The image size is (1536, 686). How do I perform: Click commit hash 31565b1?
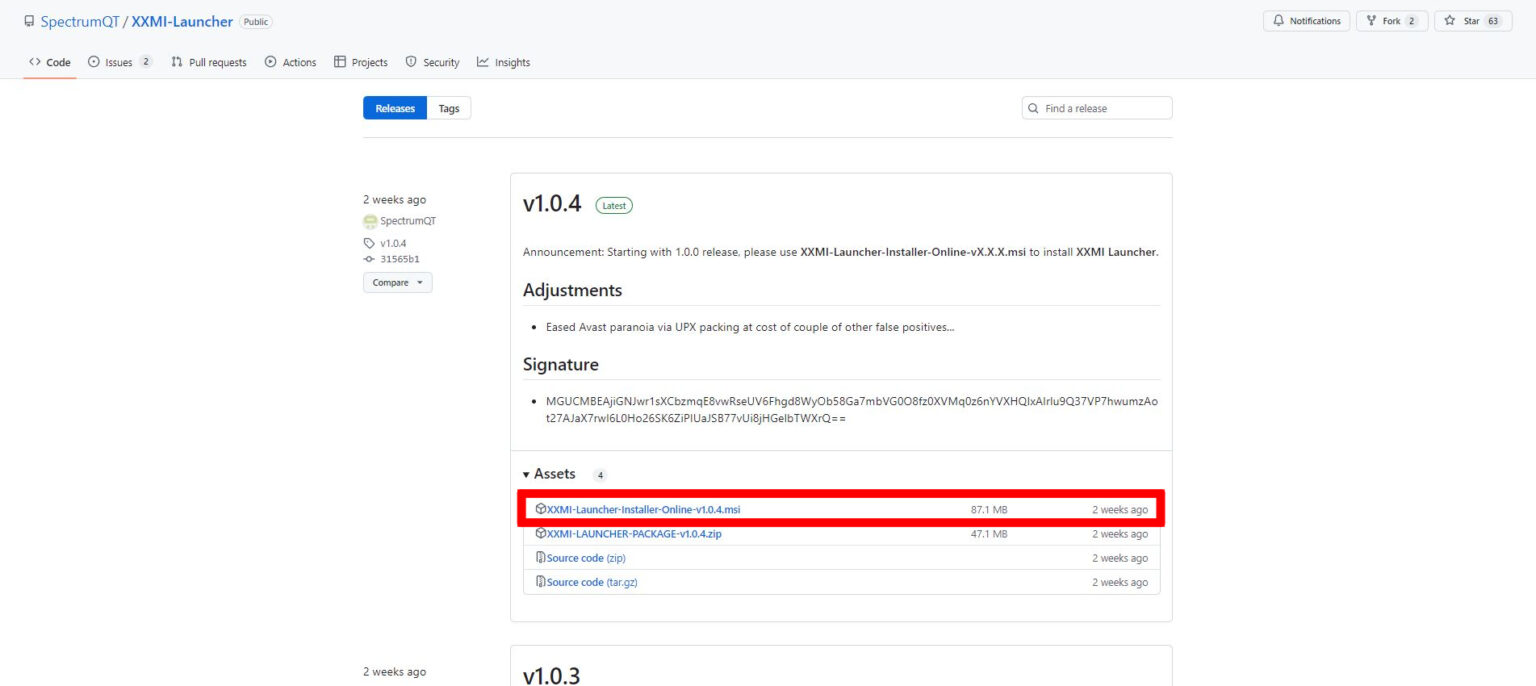(x=398, y=259)
